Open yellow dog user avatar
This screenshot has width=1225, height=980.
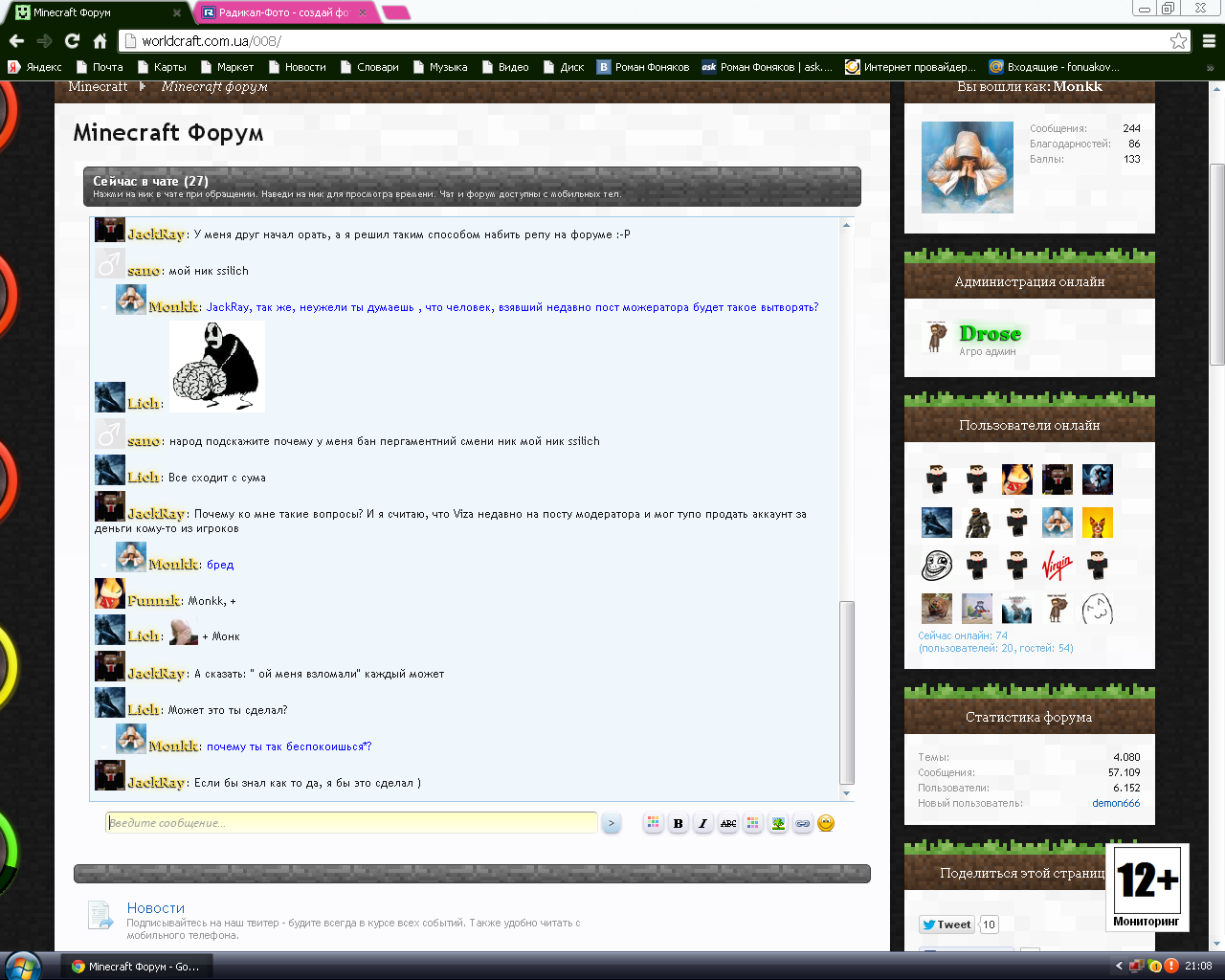[x=1098, y=523]
